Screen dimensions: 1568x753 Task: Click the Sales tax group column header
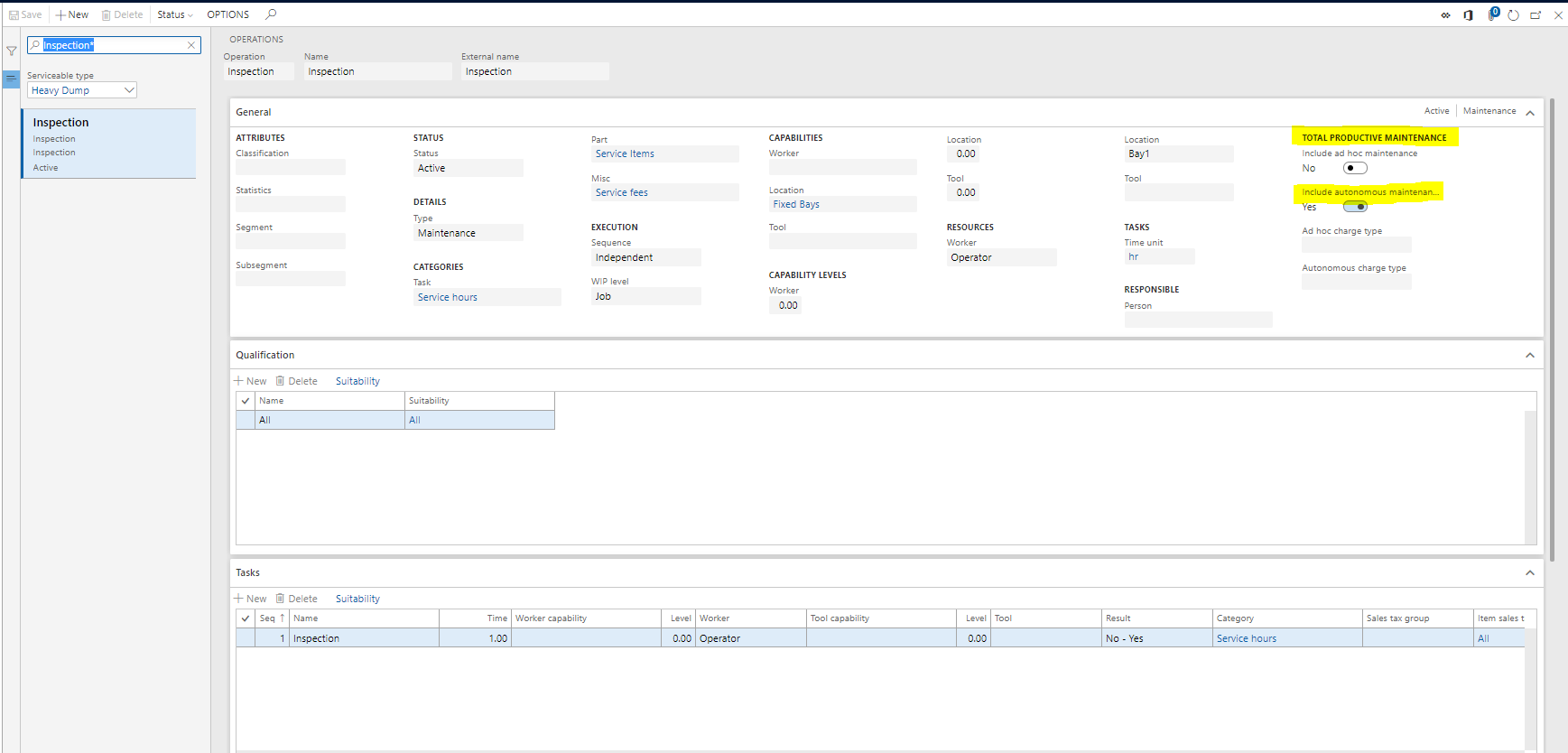(x=1418, y=618)
